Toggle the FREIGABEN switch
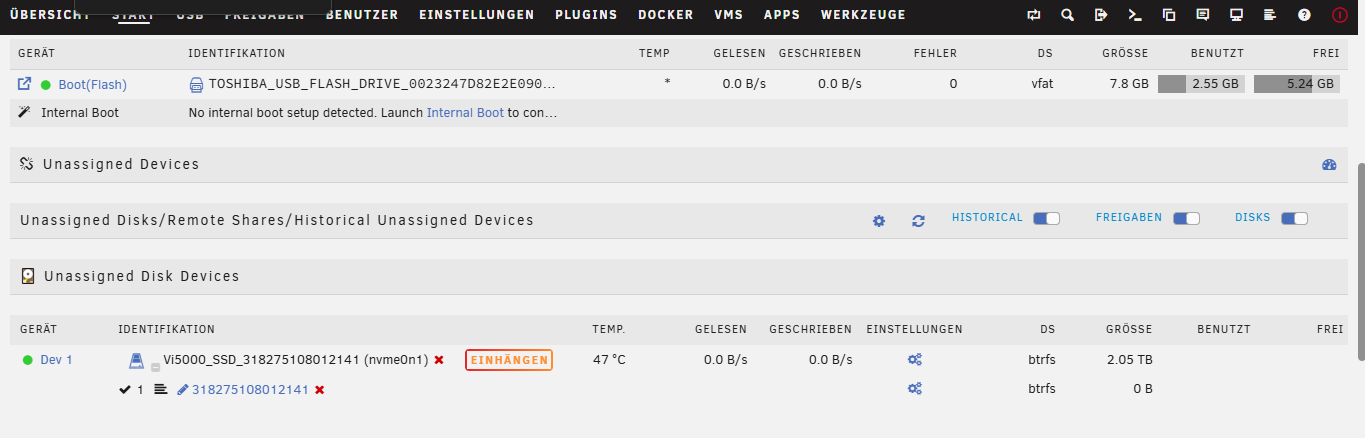Screen dimensions: 1365x438 coord(1186,218)
